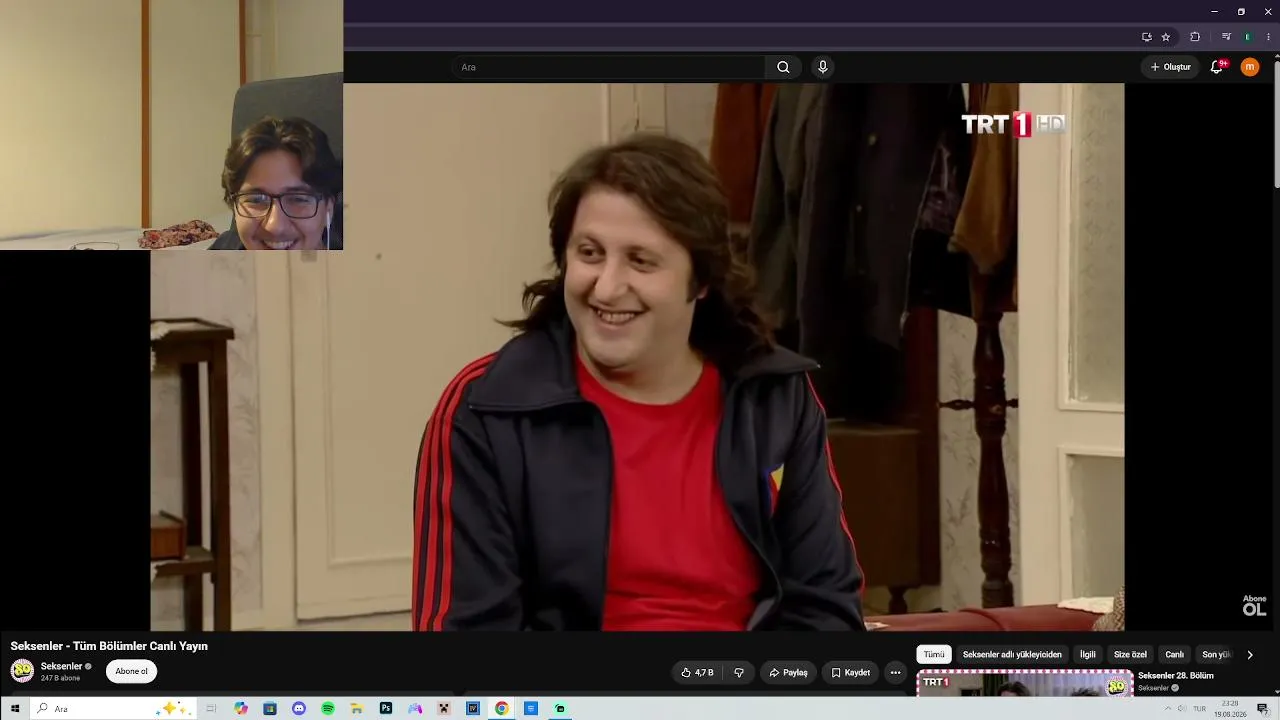Click the YouTube Ara search field
Image resolution: width=1280 pixels, height=720 pixels.
[x=608, y=67]
